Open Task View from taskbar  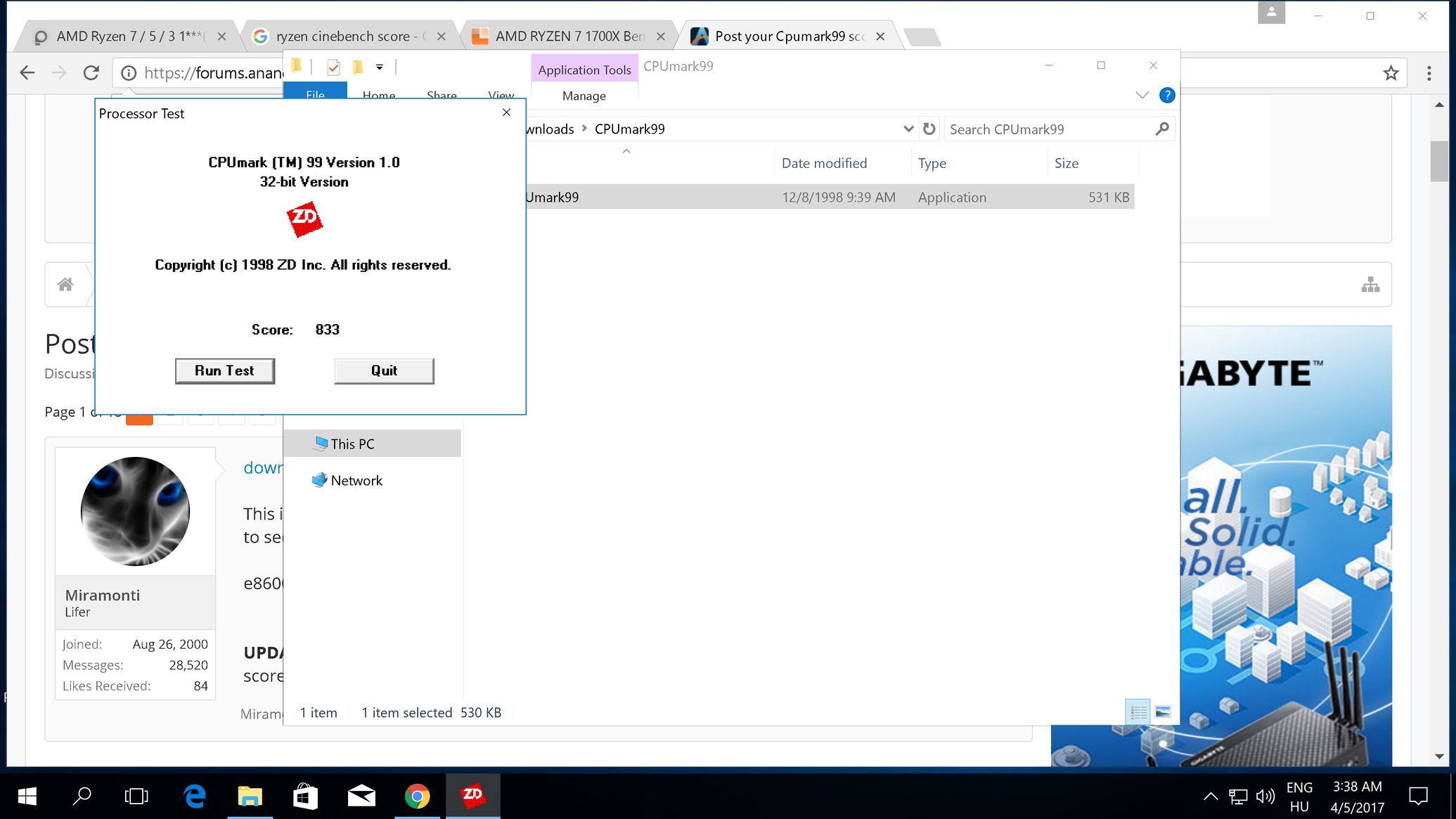click(136, 796)
